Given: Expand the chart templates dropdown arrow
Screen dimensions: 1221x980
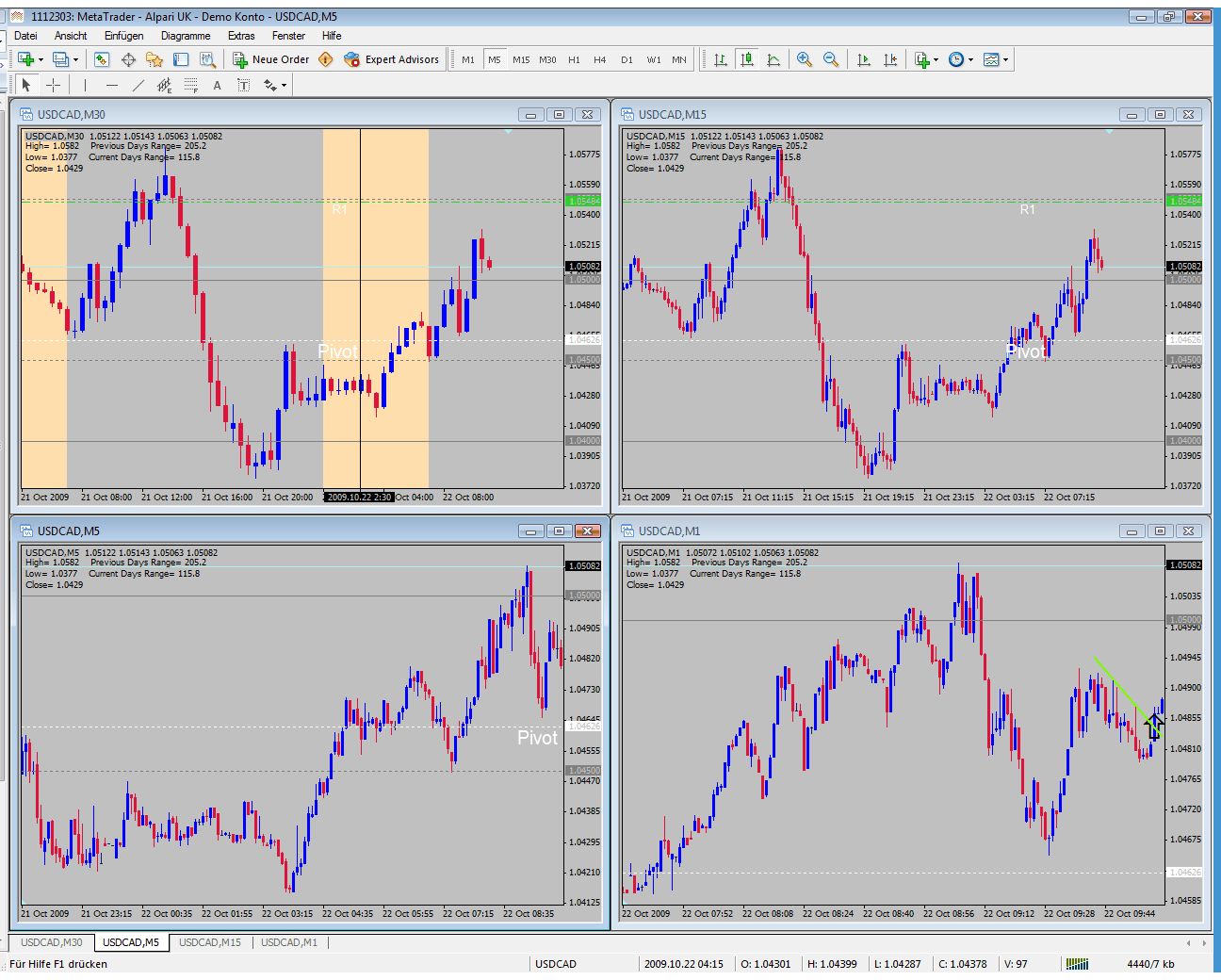Looking at the screenshot, I should pyautogui.click(x=1006, y=59).
